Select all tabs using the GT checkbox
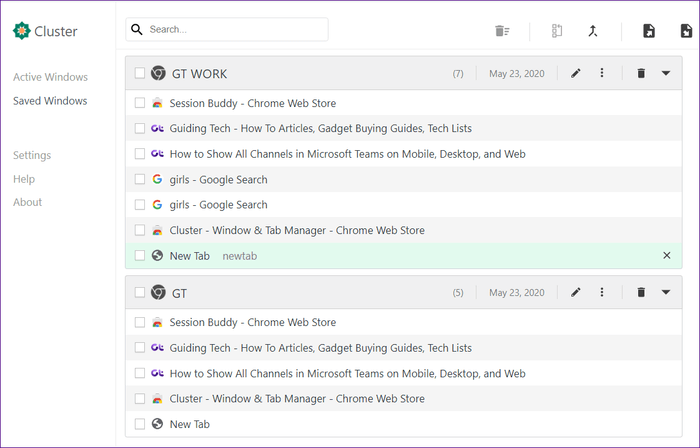 (140, 292)
